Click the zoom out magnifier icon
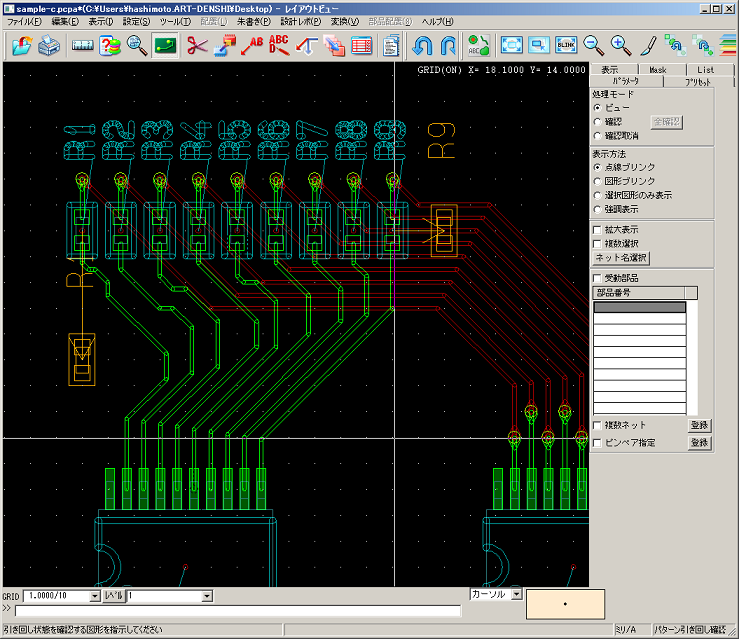 (x=593, y=45)
